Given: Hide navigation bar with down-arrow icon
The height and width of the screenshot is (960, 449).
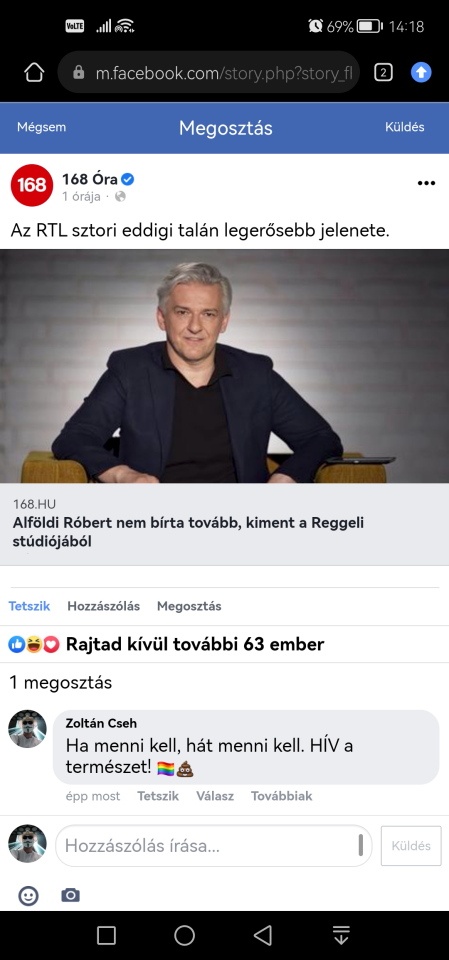Looking at the screenshot, I should [341, 935].
